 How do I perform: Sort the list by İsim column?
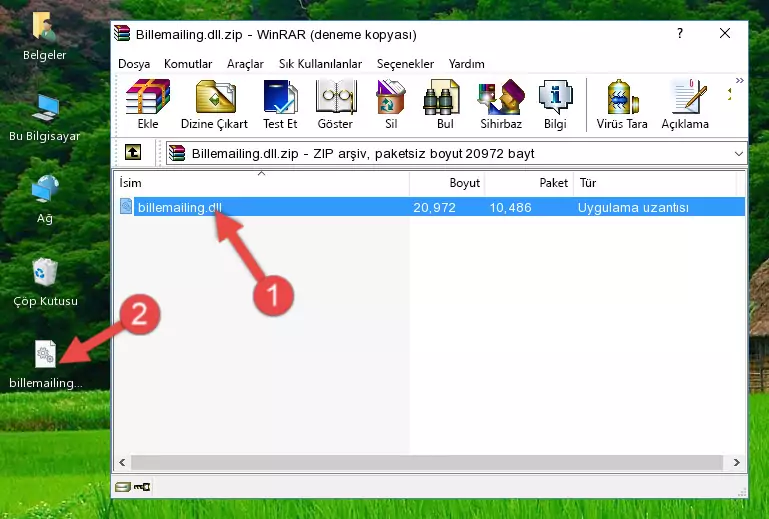[262, 183]
